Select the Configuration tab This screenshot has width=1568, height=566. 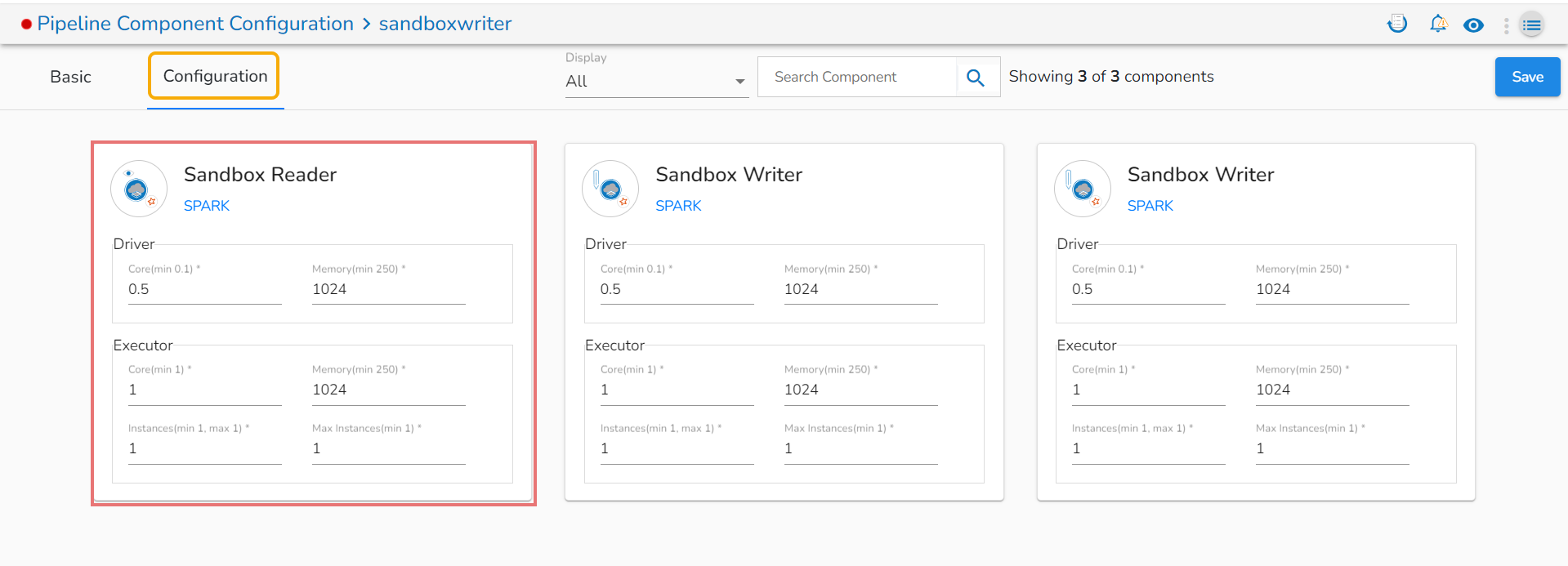[215, 76]
